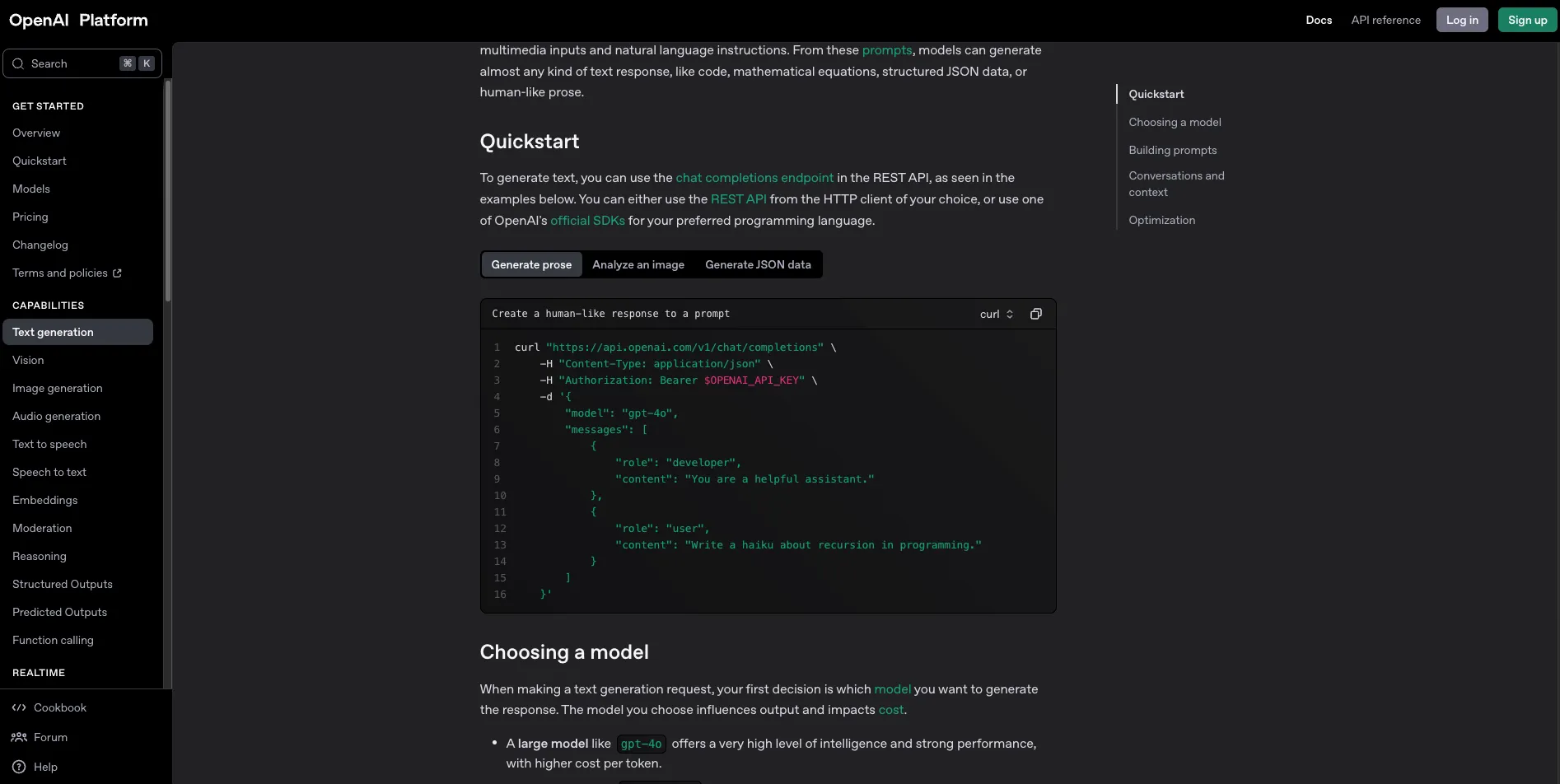Click the external link icon beside Terms and policies
This screenshot has width=1560, height=784.
pos(117,273)
